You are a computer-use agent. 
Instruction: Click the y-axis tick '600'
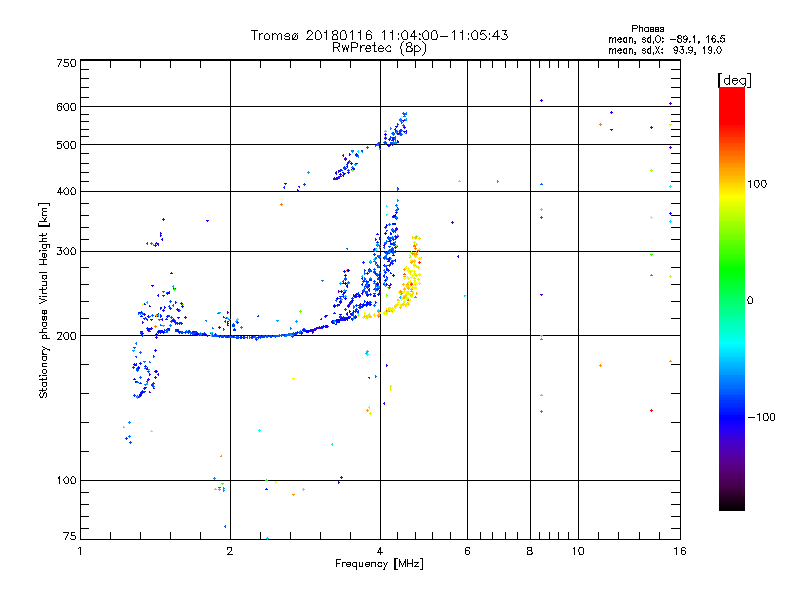click(66, 107)
